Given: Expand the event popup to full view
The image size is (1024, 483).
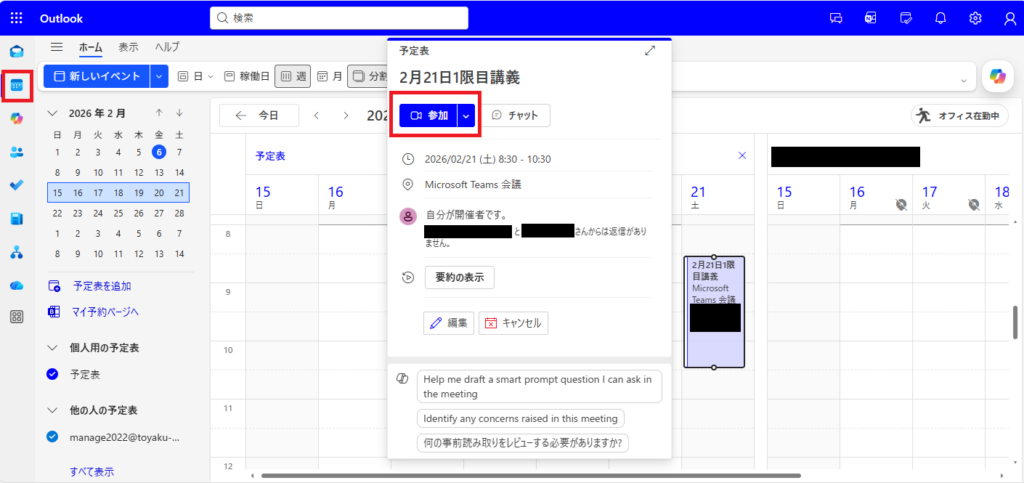Looking at the screenshot, I should tap(651, 51).
